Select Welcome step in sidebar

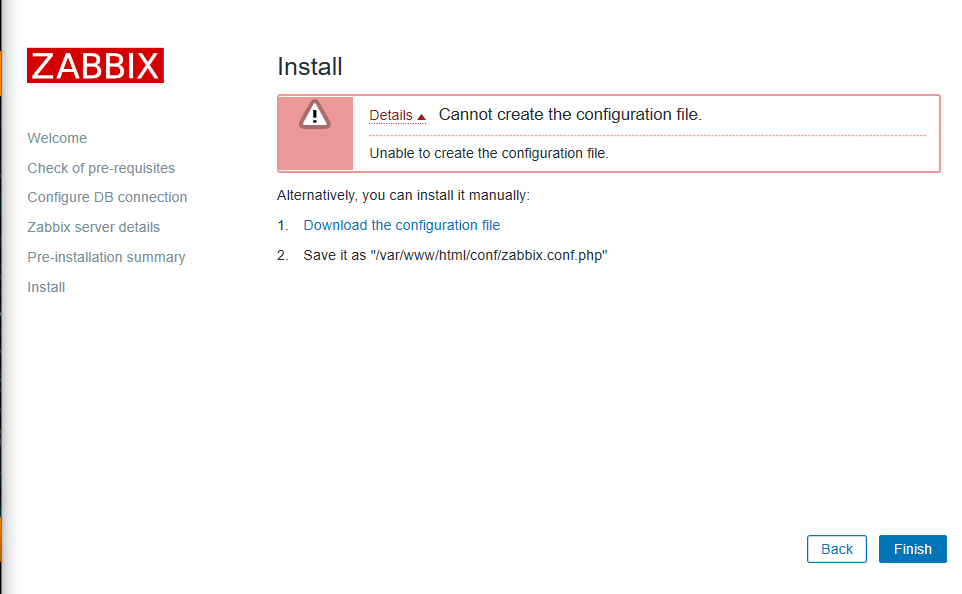pos(57,138)
